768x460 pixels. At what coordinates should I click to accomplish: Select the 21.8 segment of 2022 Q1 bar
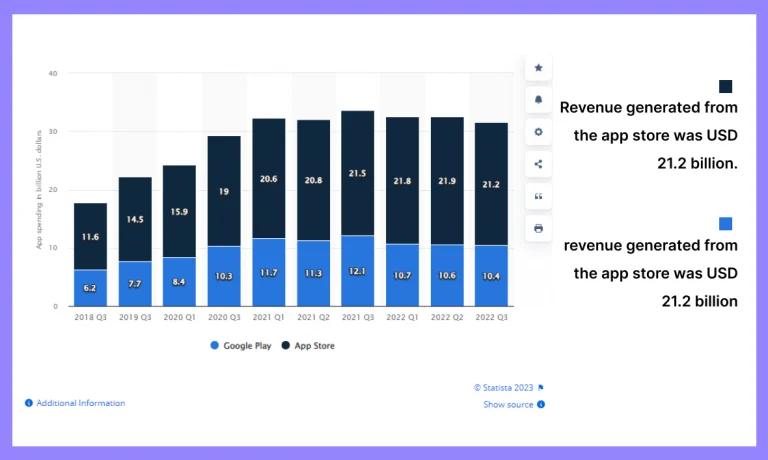[x=403, y=181]
